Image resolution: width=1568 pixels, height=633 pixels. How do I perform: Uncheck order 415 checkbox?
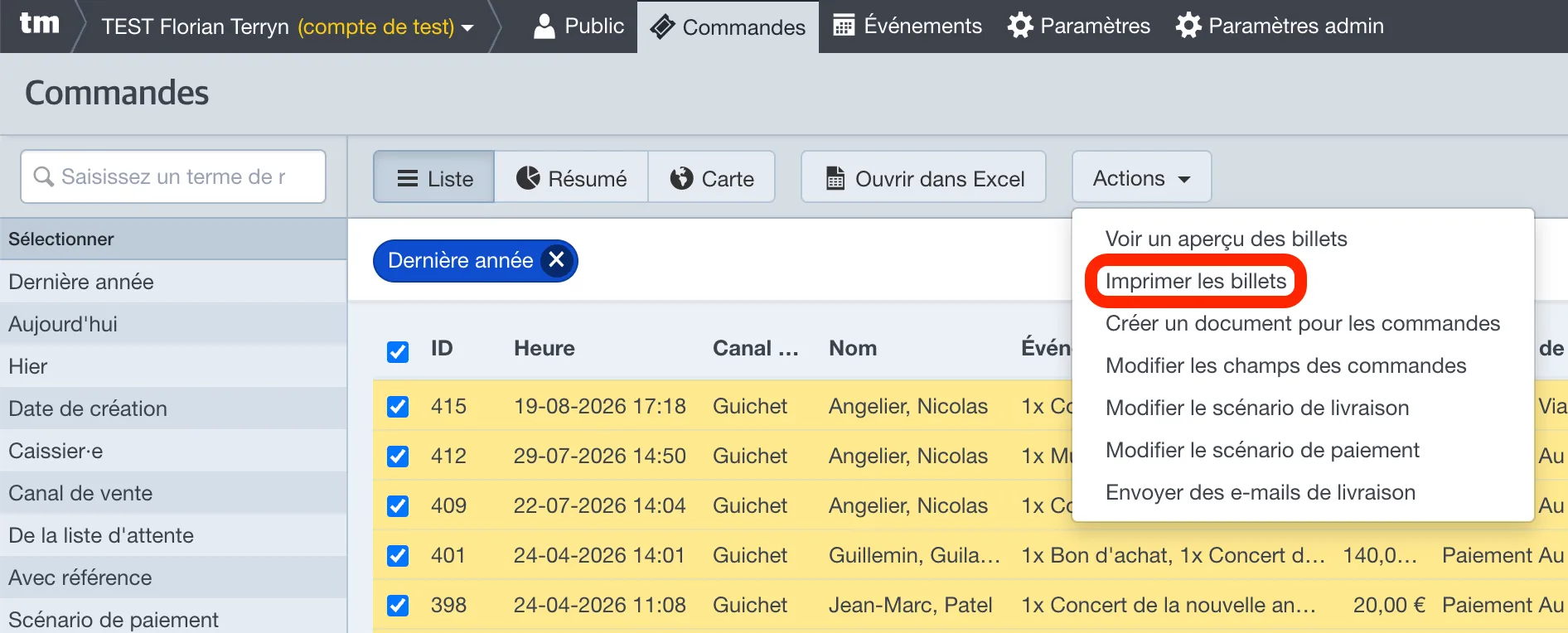click(398, 406)
